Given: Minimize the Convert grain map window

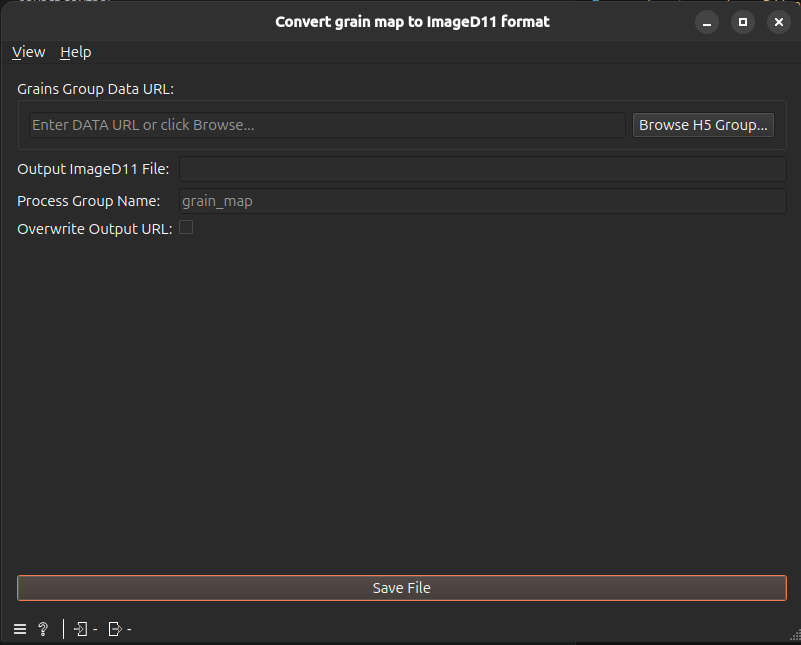Looking at the screenshot, I should [x=707, y=22].
